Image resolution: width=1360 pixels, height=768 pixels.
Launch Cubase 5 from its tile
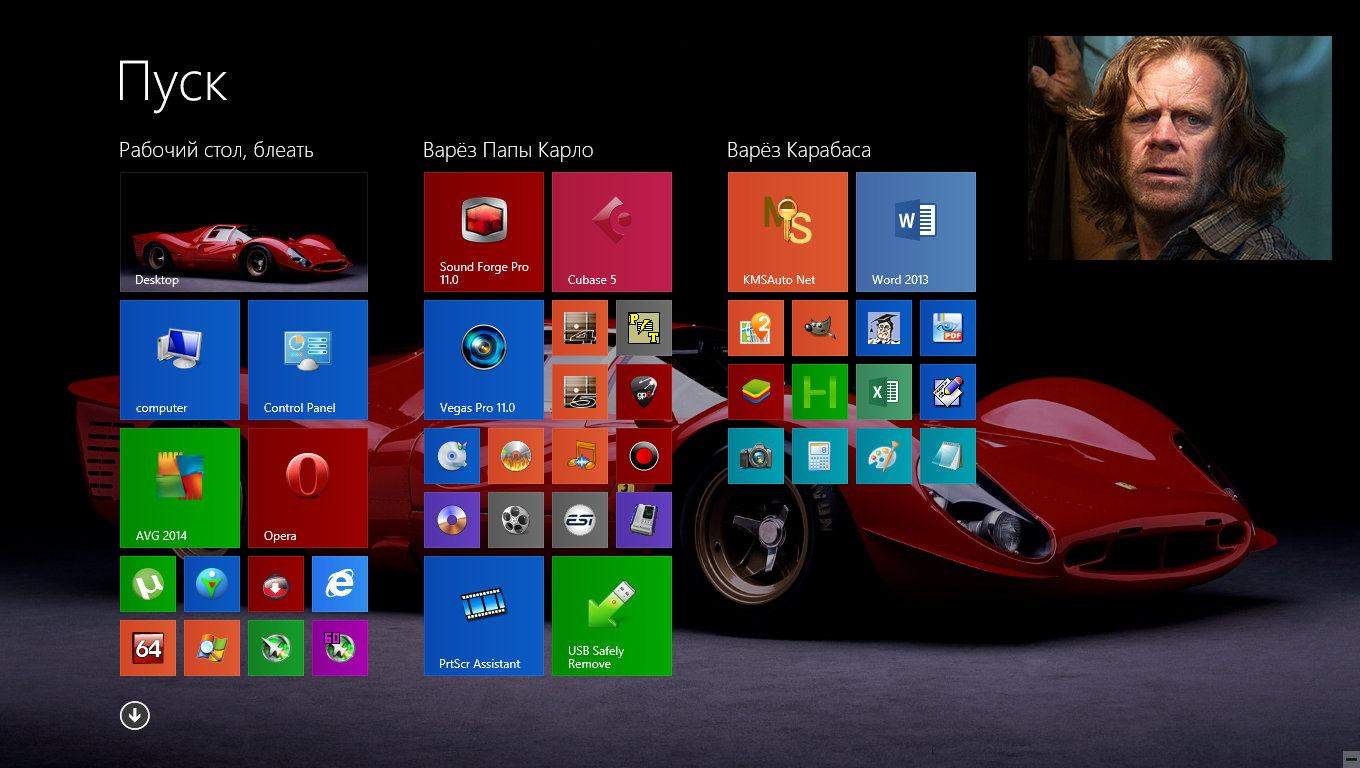[612, 232]
